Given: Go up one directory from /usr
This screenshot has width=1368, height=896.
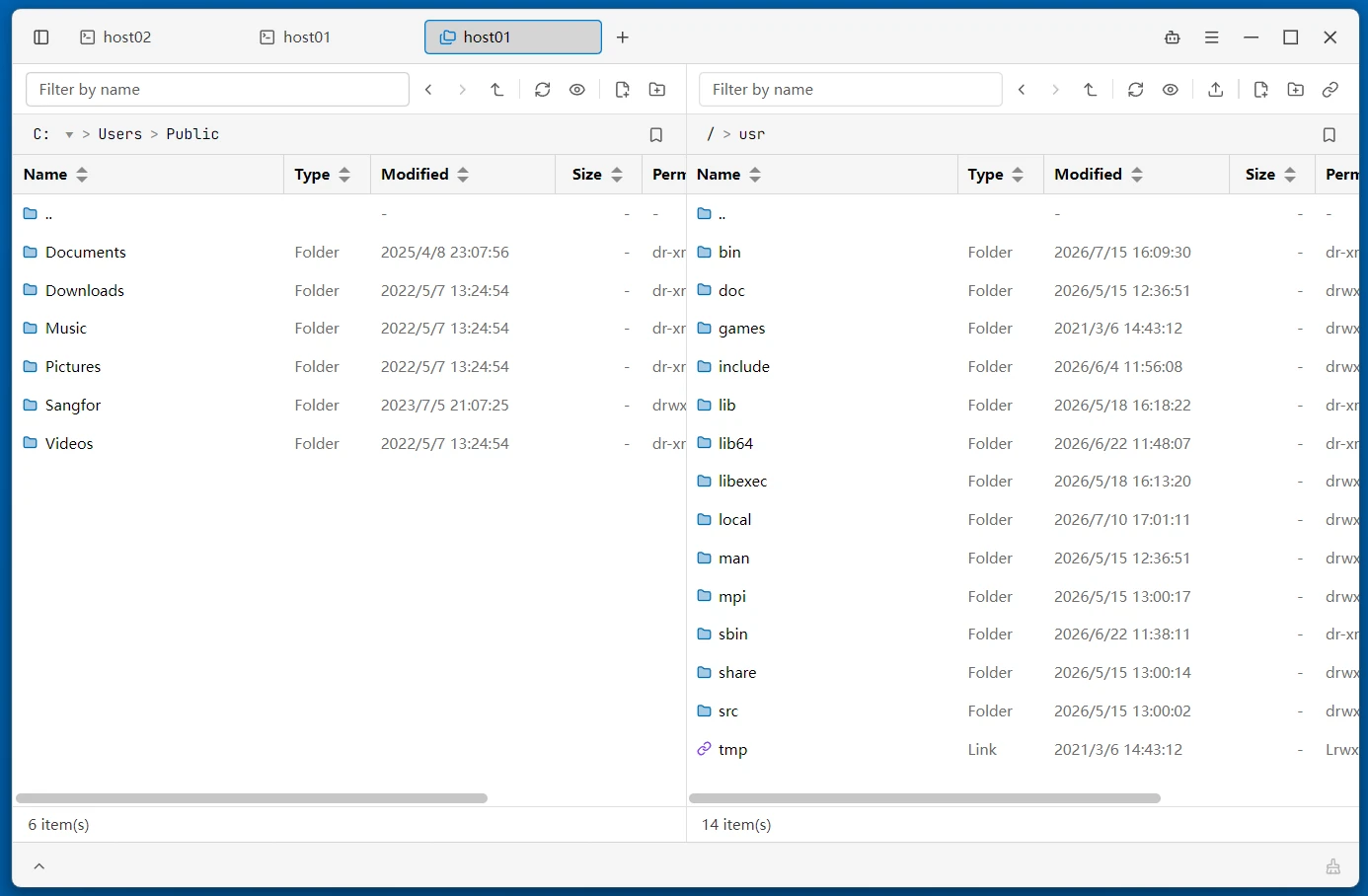Looking at the screenshot, I should 1091,90.
